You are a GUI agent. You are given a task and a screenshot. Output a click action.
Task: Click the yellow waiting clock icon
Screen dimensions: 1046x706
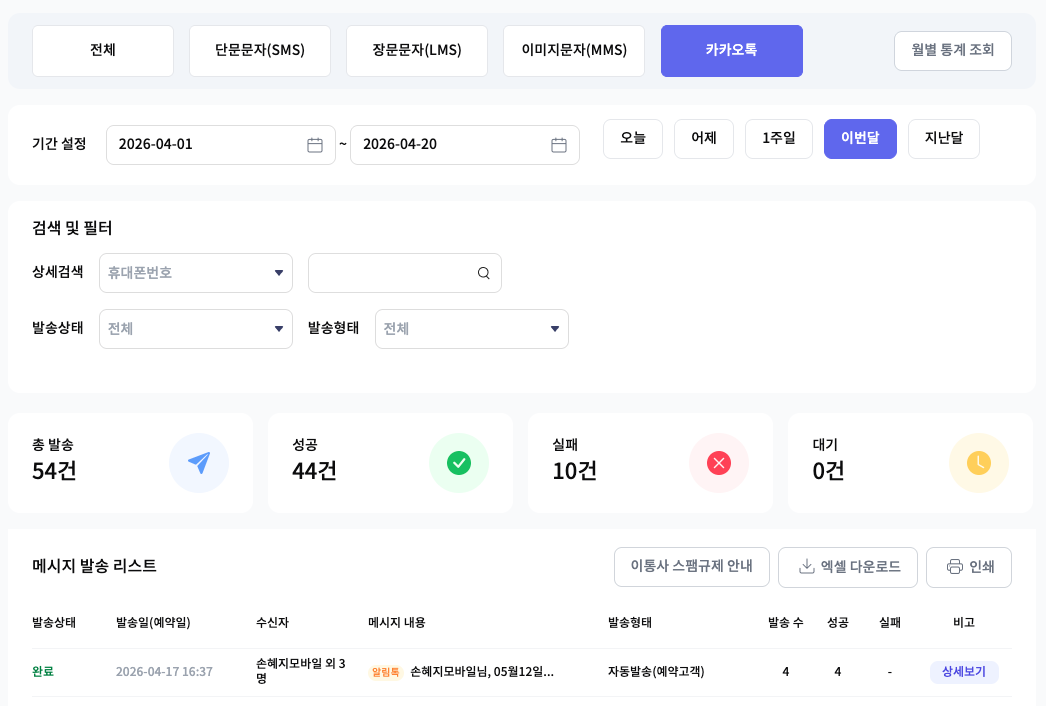978,463
